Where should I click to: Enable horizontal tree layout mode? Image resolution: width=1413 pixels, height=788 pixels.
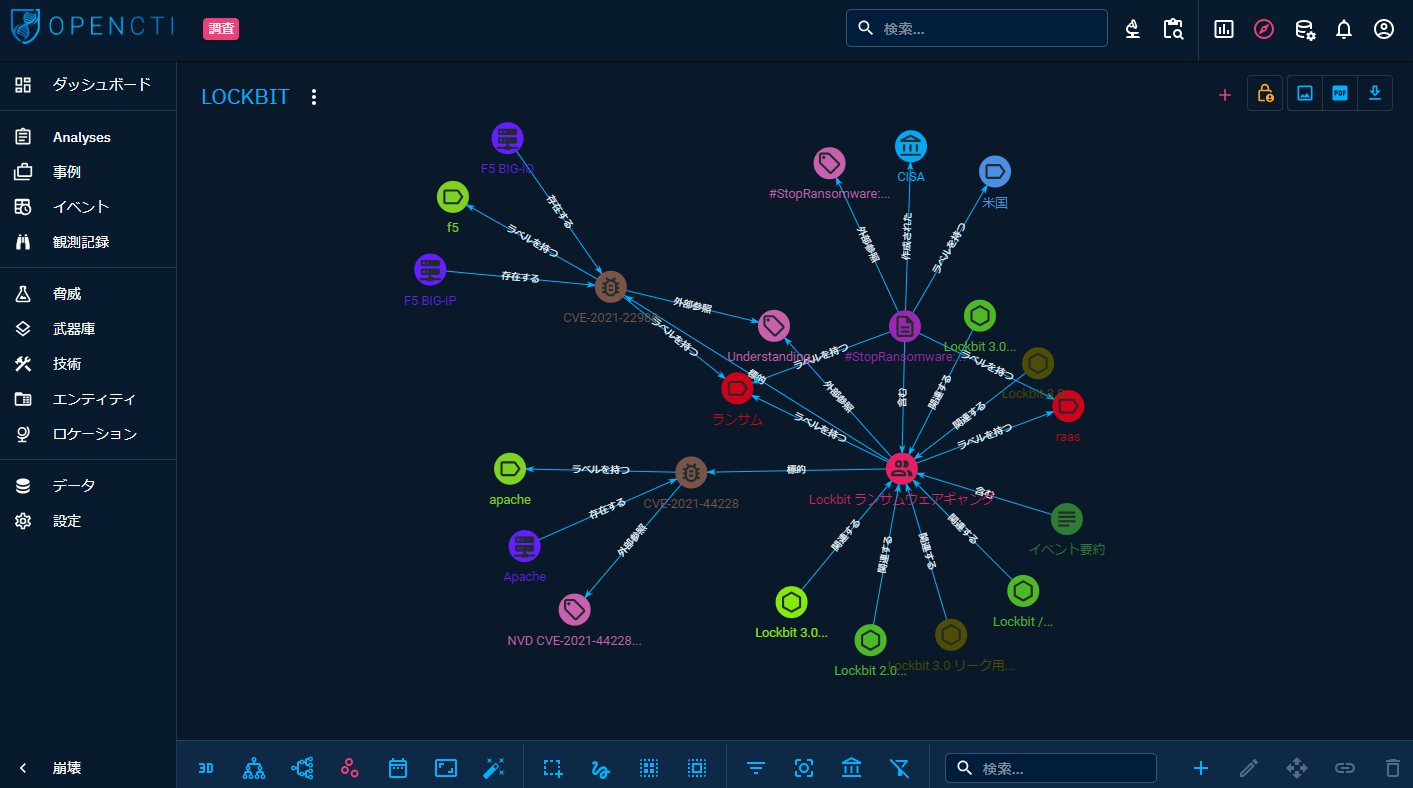[302, 768]
